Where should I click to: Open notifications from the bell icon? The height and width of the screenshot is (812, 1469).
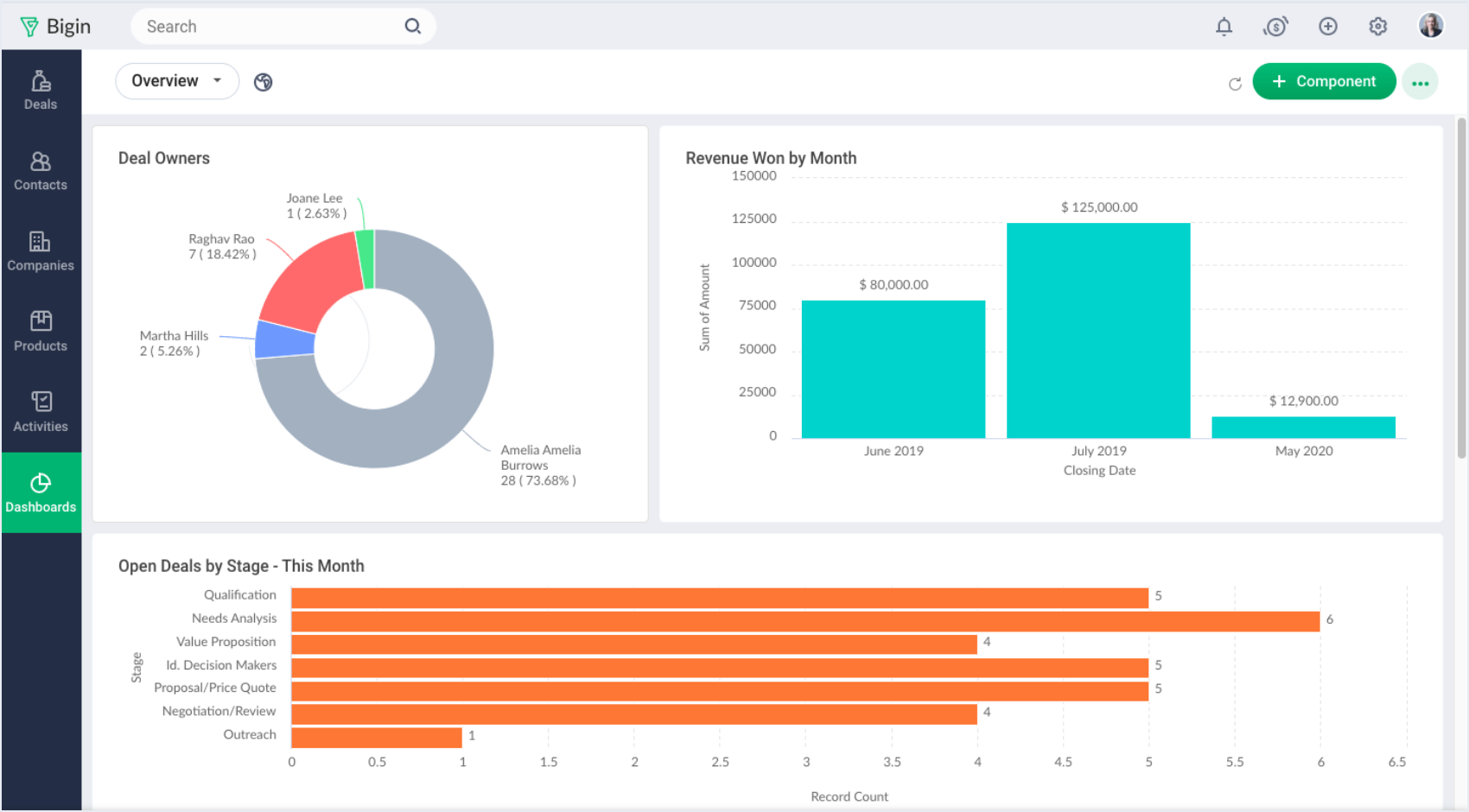click(x=1224, y=26)
